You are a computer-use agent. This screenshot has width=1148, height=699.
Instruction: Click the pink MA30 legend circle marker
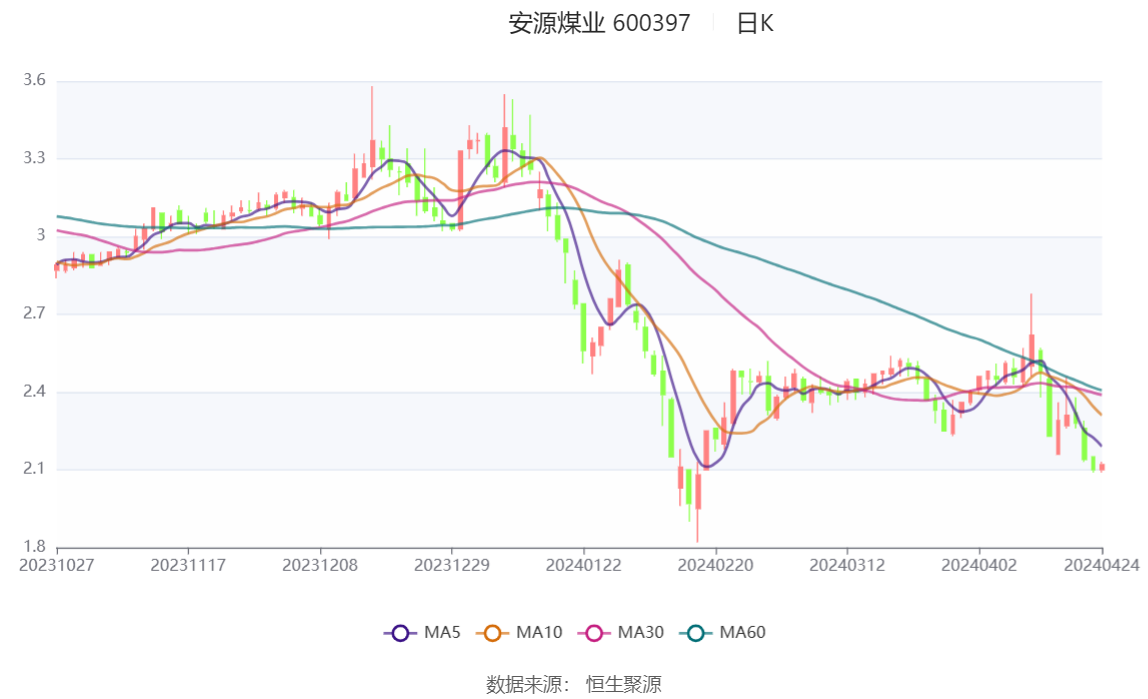tap(593, 633)
